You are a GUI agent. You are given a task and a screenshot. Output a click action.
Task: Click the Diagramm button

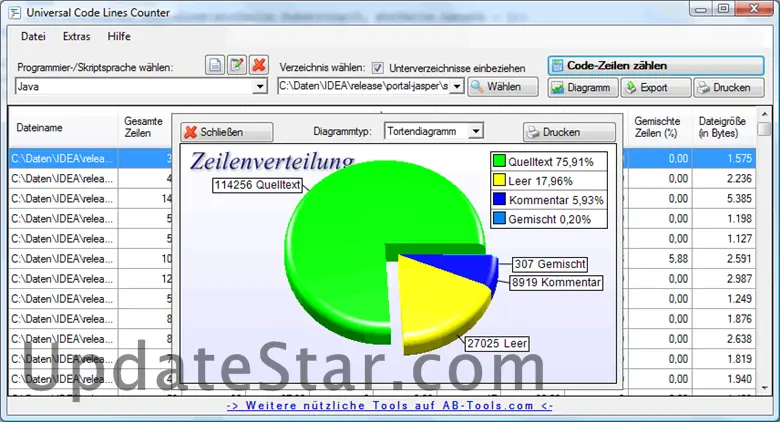[583, 88]
